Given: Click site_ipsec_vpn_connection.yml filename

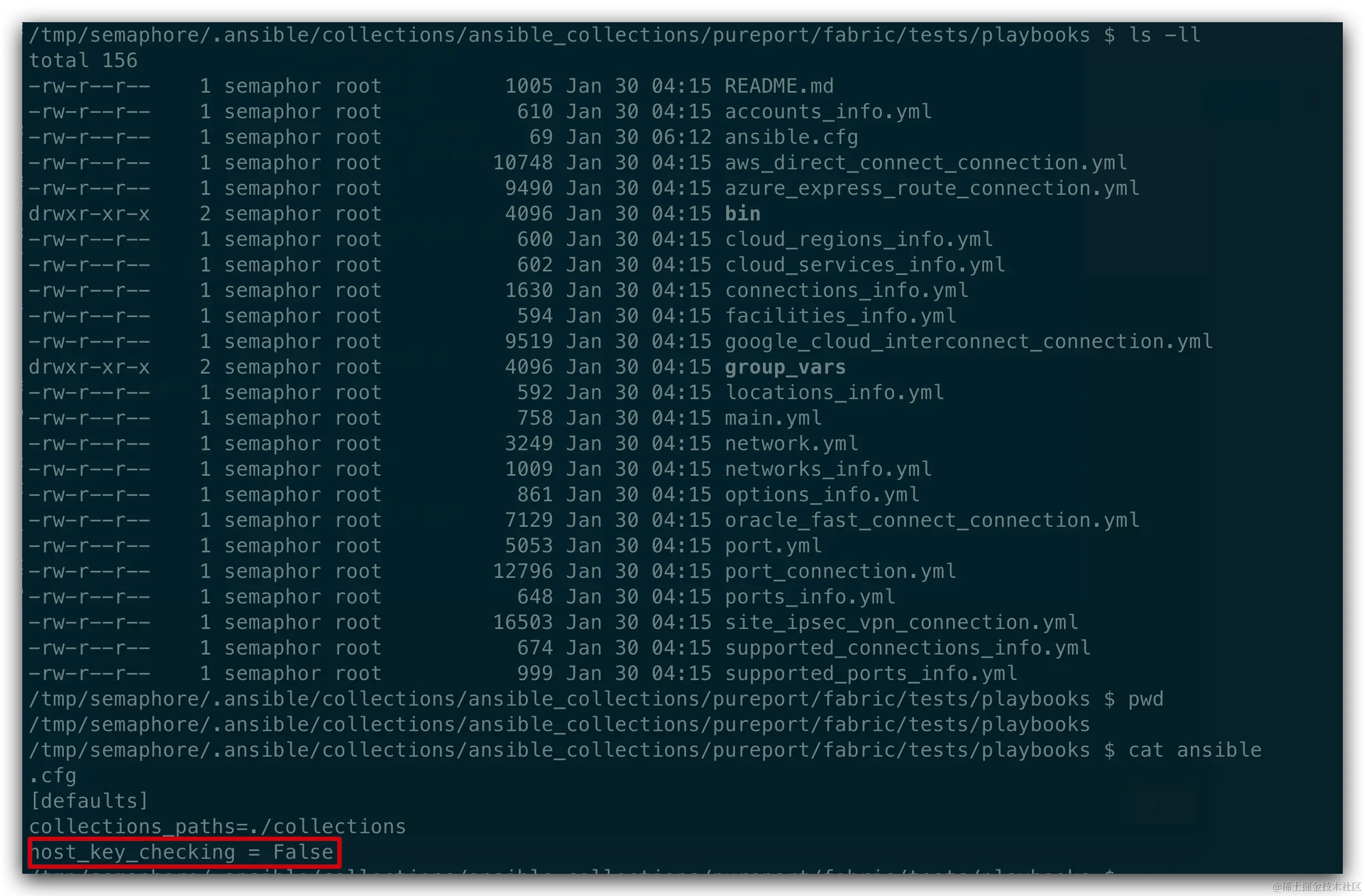Looking at the screenshot, I should click(901, 622).
